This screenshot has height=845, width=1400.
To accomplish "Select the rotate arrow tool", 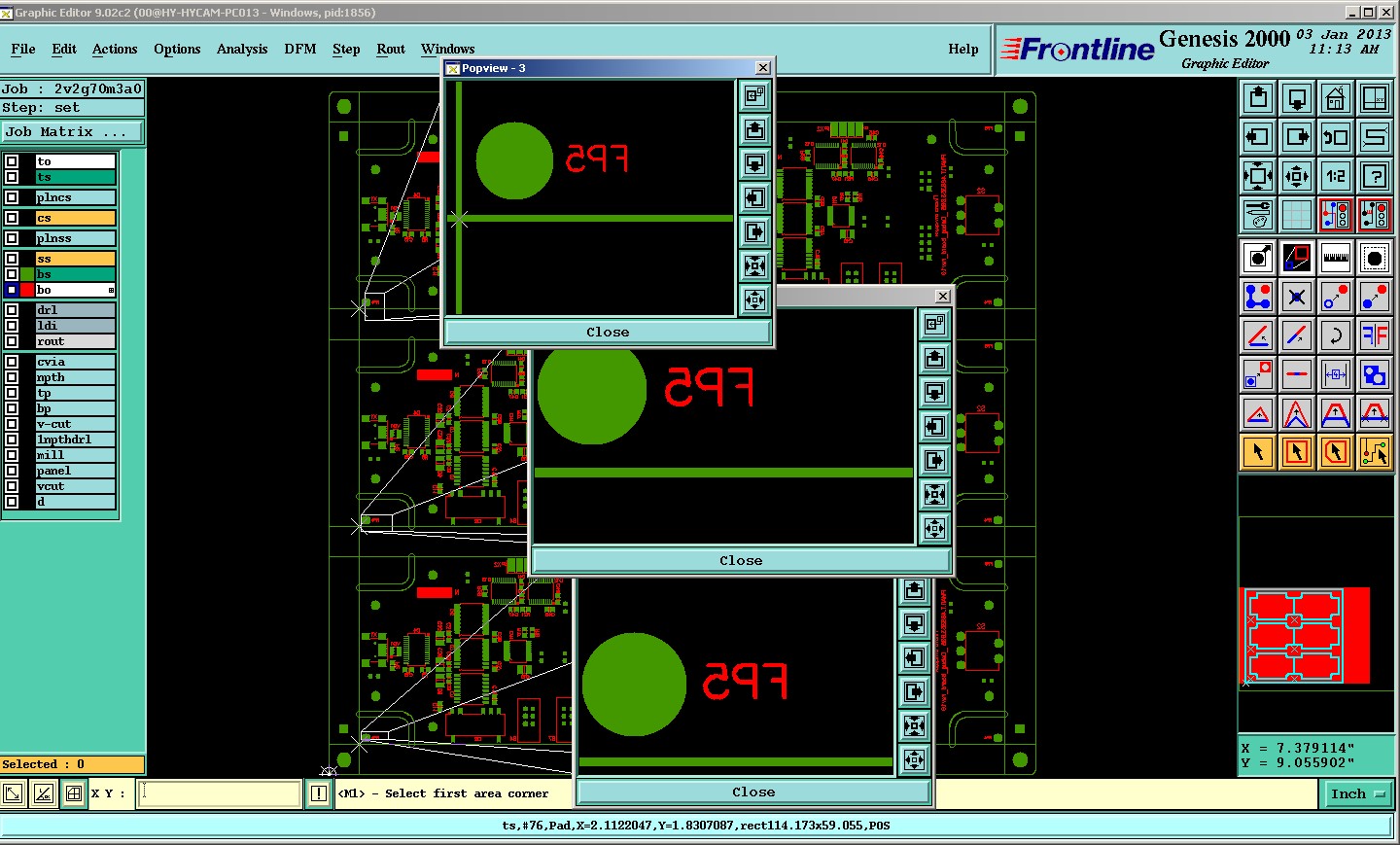I will pyautogui.click(x=1336, y=335).
